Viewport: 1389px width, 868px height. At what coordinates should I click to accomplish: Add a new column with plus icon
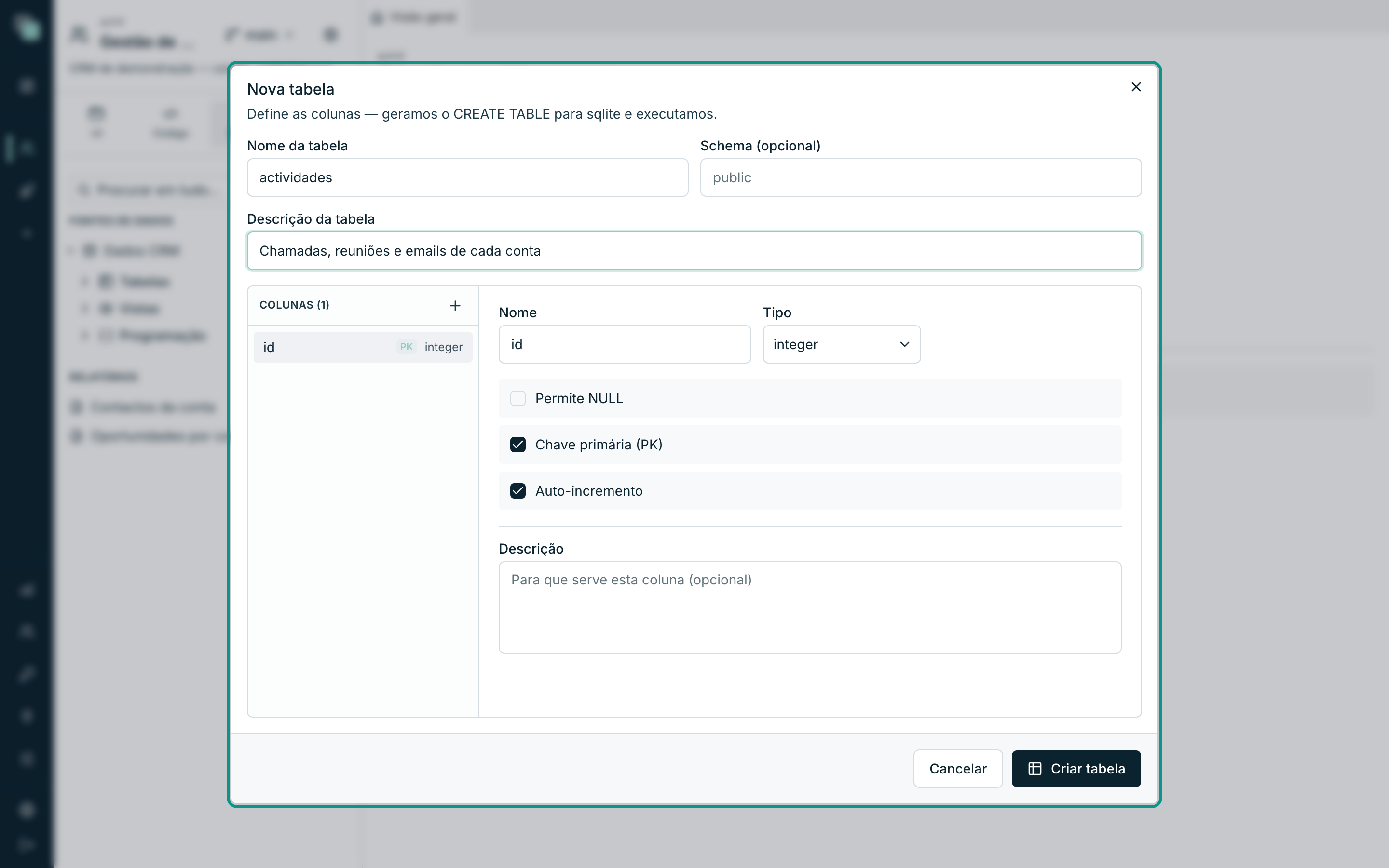(x=455, y=305)
